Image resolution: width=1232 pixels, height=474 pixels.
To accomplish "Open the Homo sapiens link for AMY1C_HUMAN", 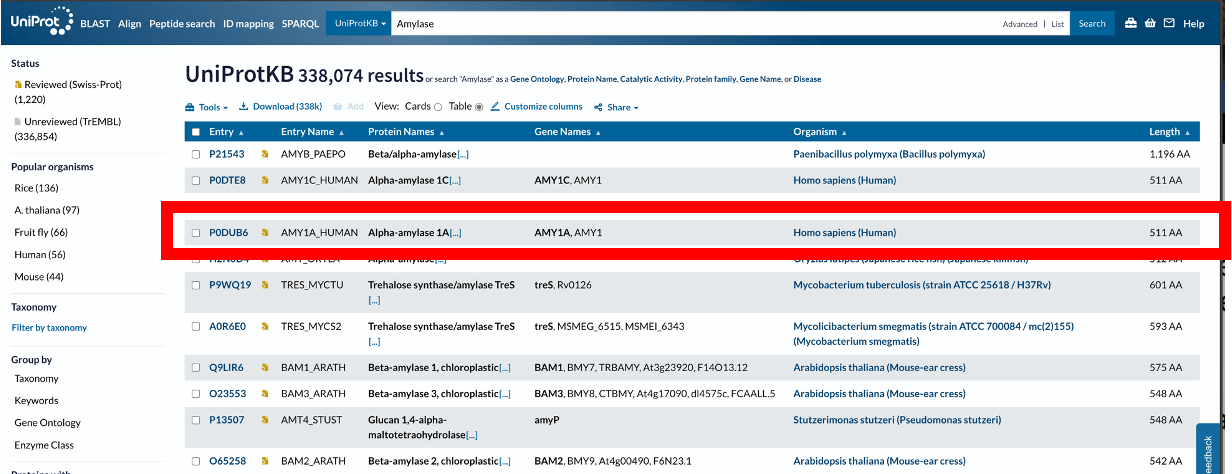I will (844, 181).
